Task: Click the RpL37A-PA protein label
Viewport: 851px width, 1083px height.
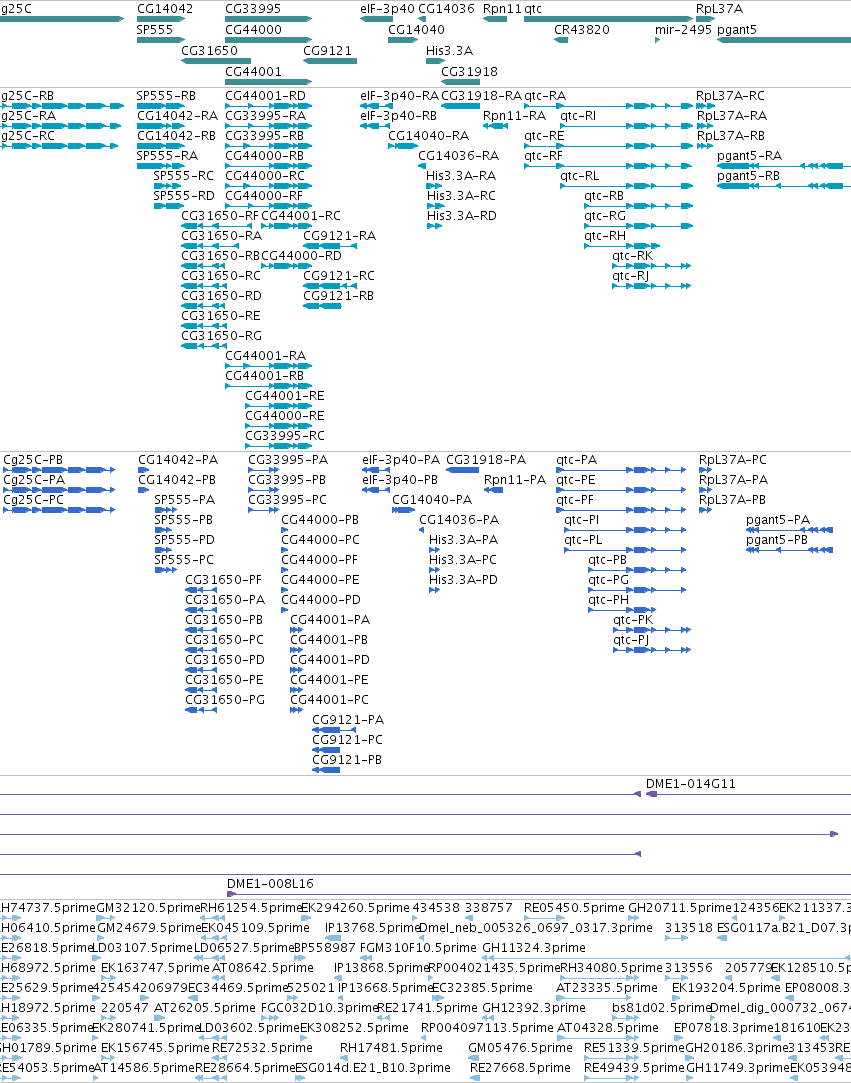Action: [x=734, y=480]
